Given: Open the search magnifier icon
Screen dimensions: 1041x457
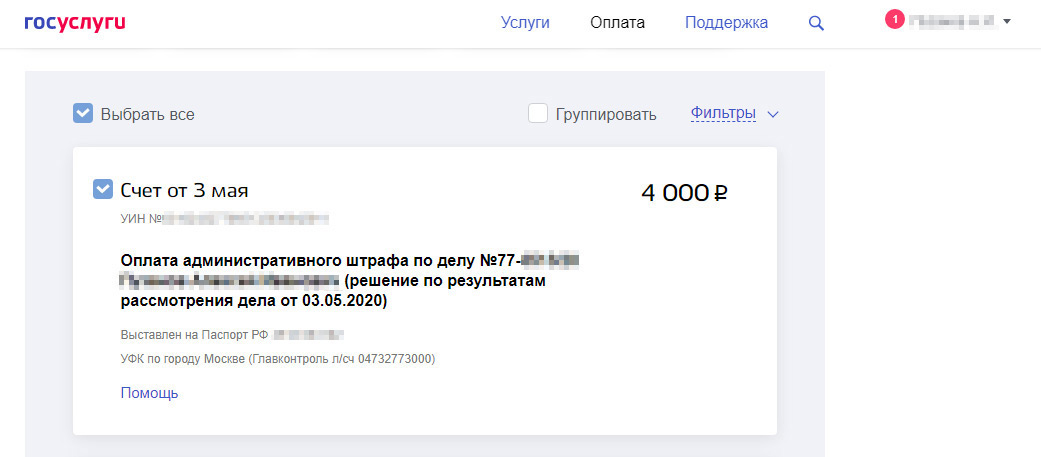Looking at the screenshot, I should coord(816,23).
